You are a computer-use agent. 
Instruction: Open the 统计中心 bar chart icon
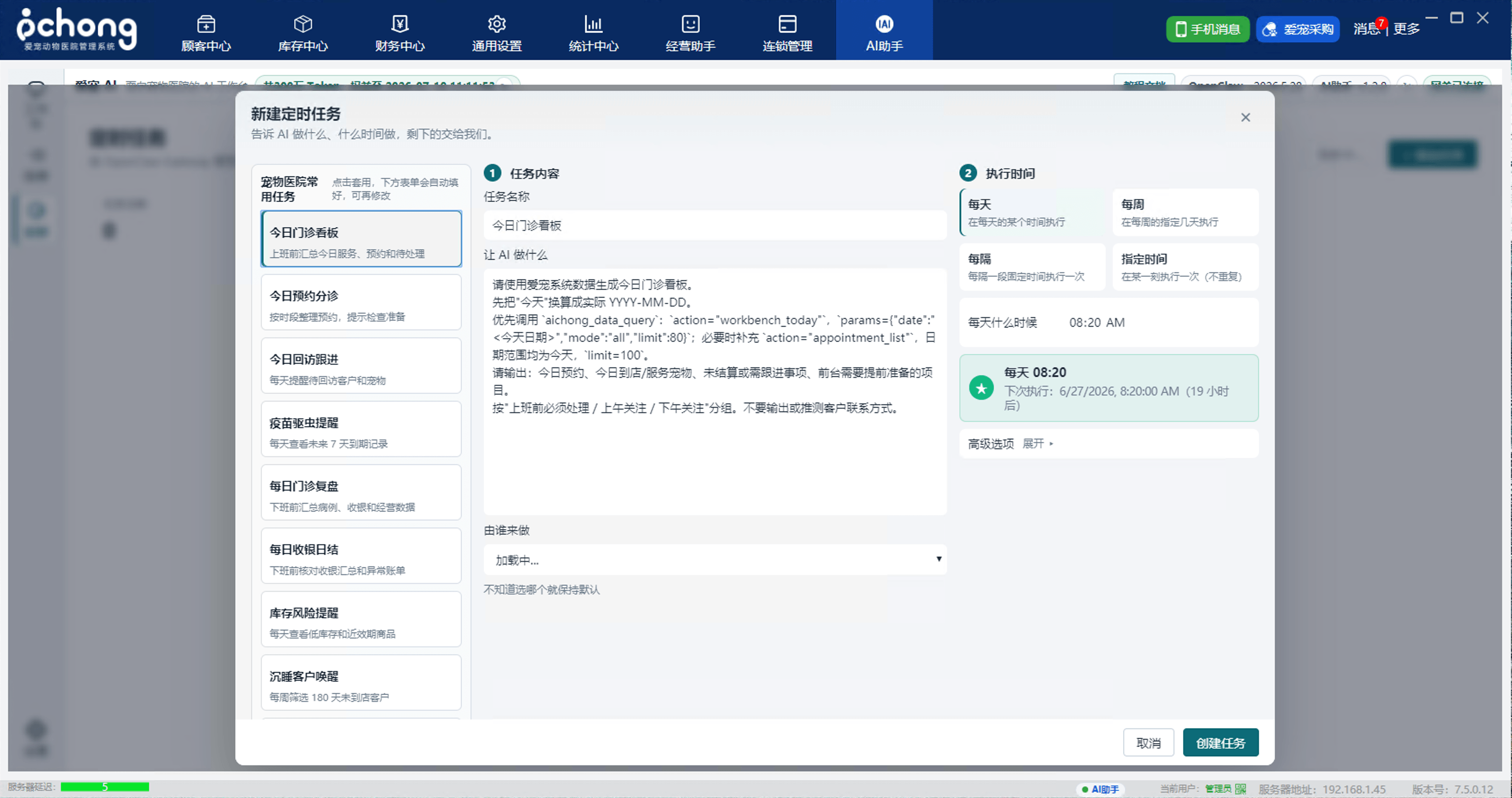[593, 24]
